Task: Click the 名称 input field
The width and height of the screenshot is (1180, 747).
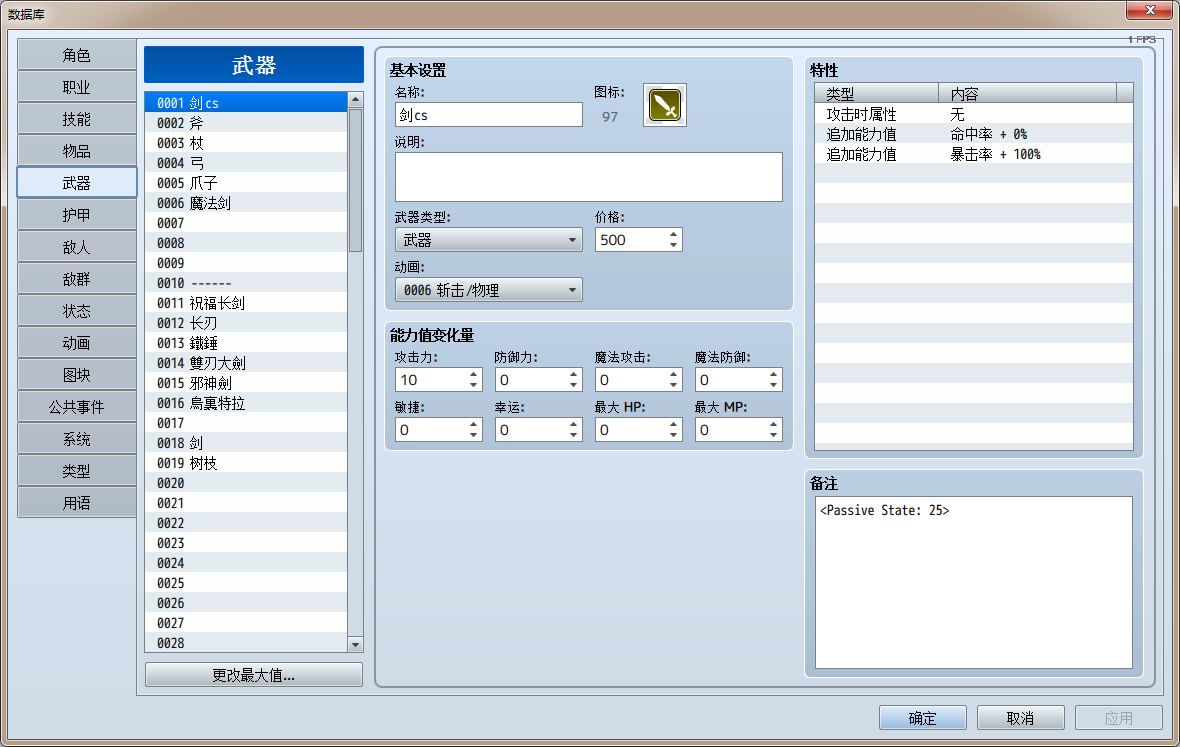Action: click(488, 114)
